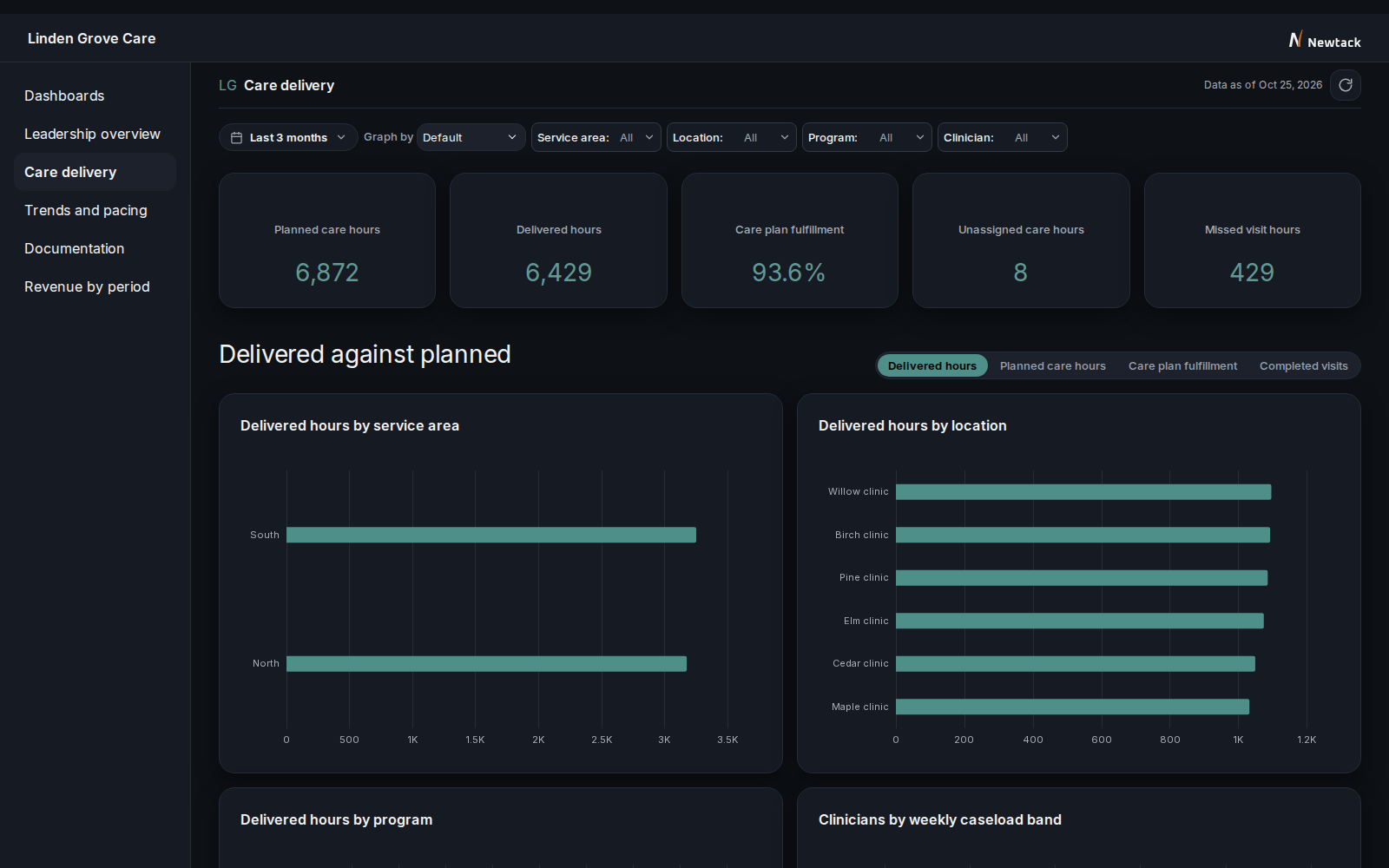Select Care delivery in sidebar
Image resolution: width=1389 pixels, height=868 pixels.
click(95, 172)
